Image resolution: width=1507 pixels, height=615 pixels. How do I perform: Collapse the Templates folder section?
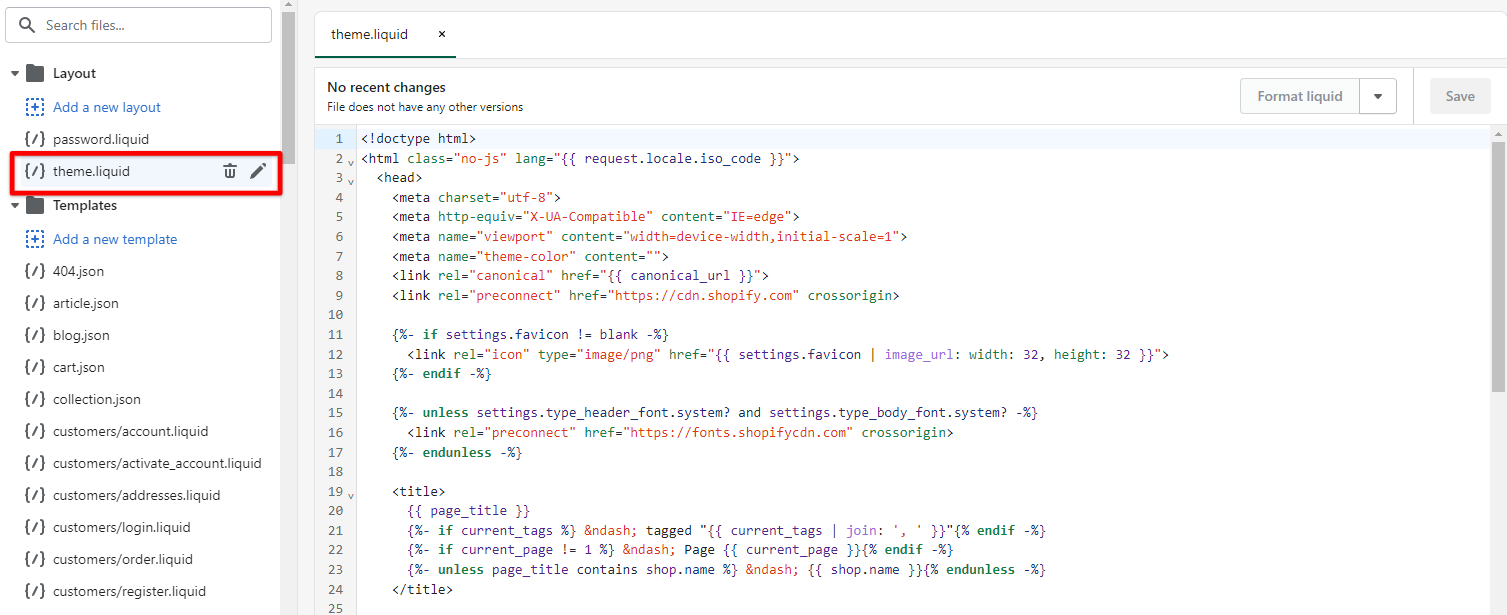tap(15, 206)
